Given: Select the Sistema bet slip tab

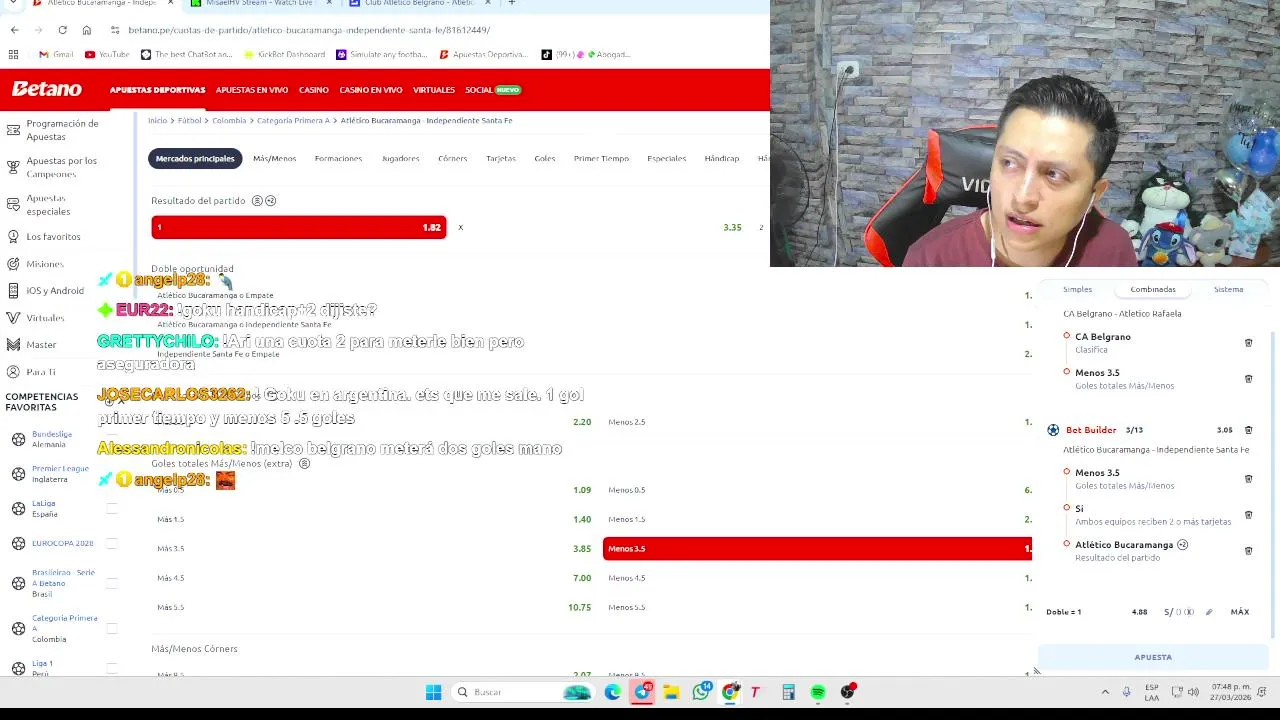Looking at the screenshot, I should coord(1228,289).
